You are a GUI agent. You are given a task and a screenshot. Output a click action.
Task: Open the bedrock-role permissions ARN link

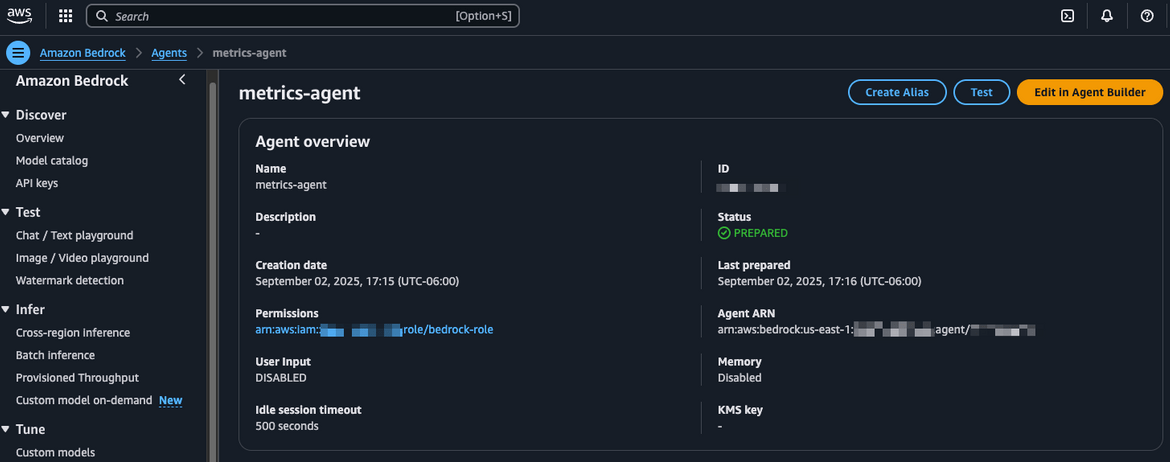click(x=375, y=329)
